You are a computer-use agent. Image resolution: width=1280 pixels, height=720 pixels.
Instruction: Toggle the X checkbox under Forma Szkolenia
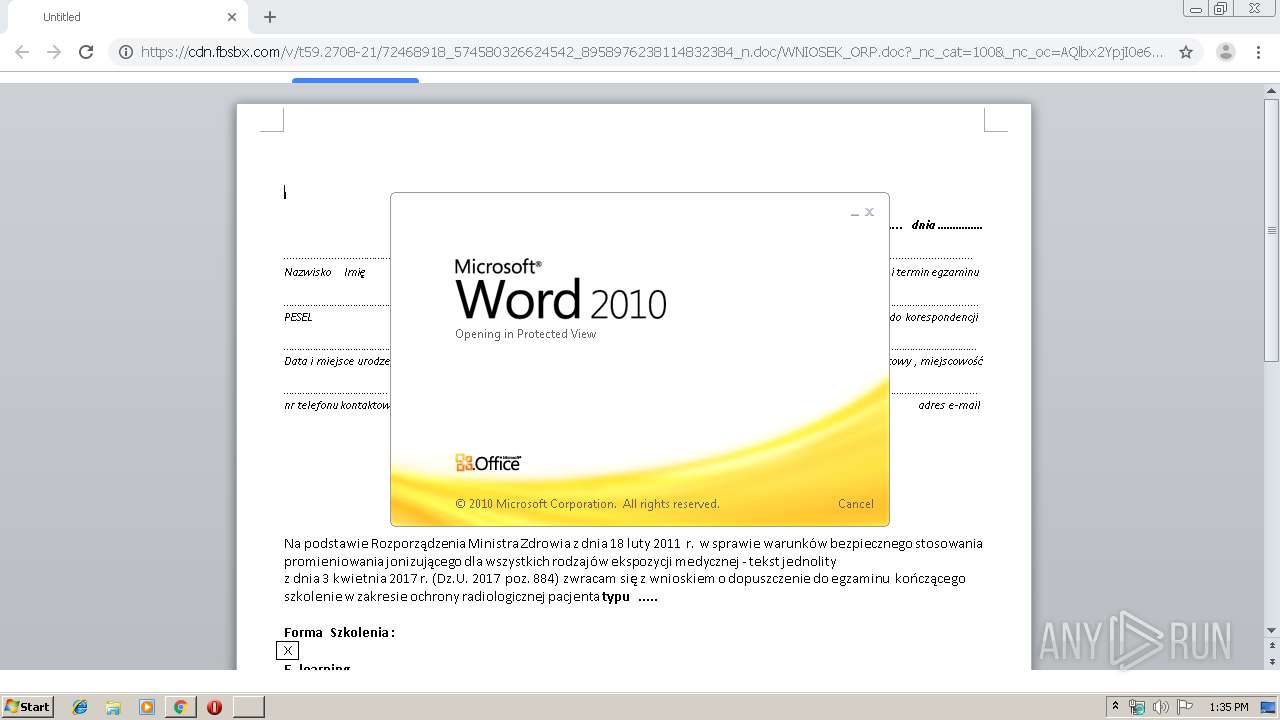point(287,651)
